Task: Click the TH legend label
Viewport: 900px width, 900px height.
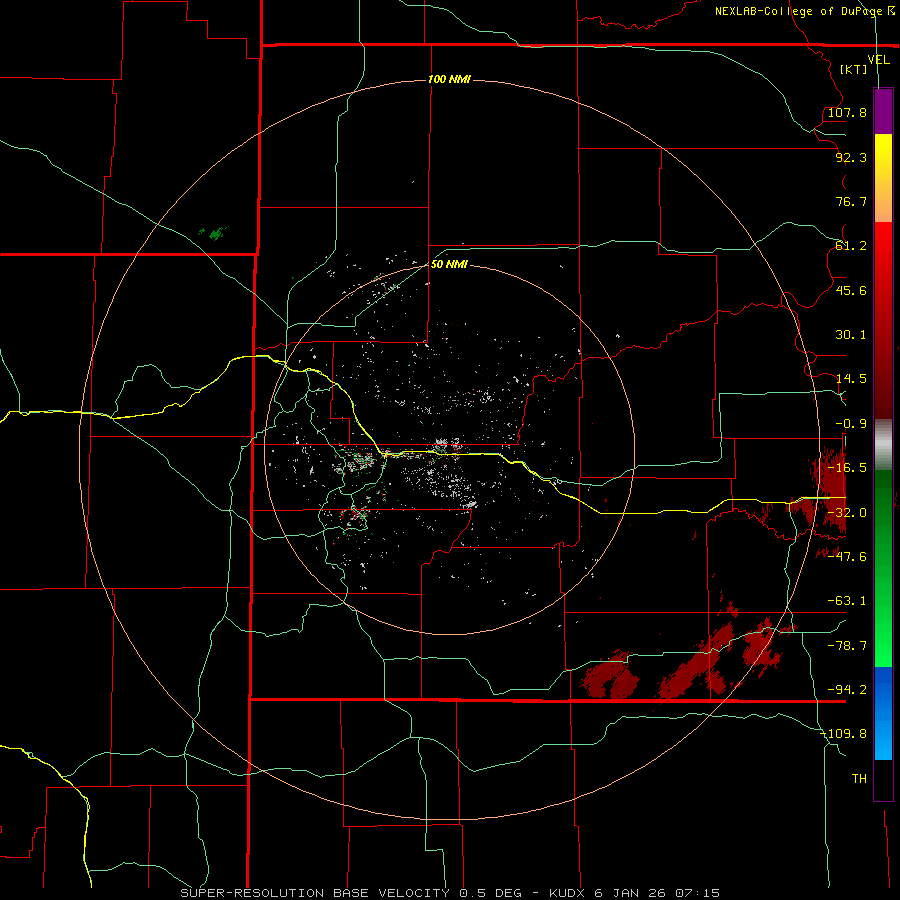Action: (x=859, y=779)
